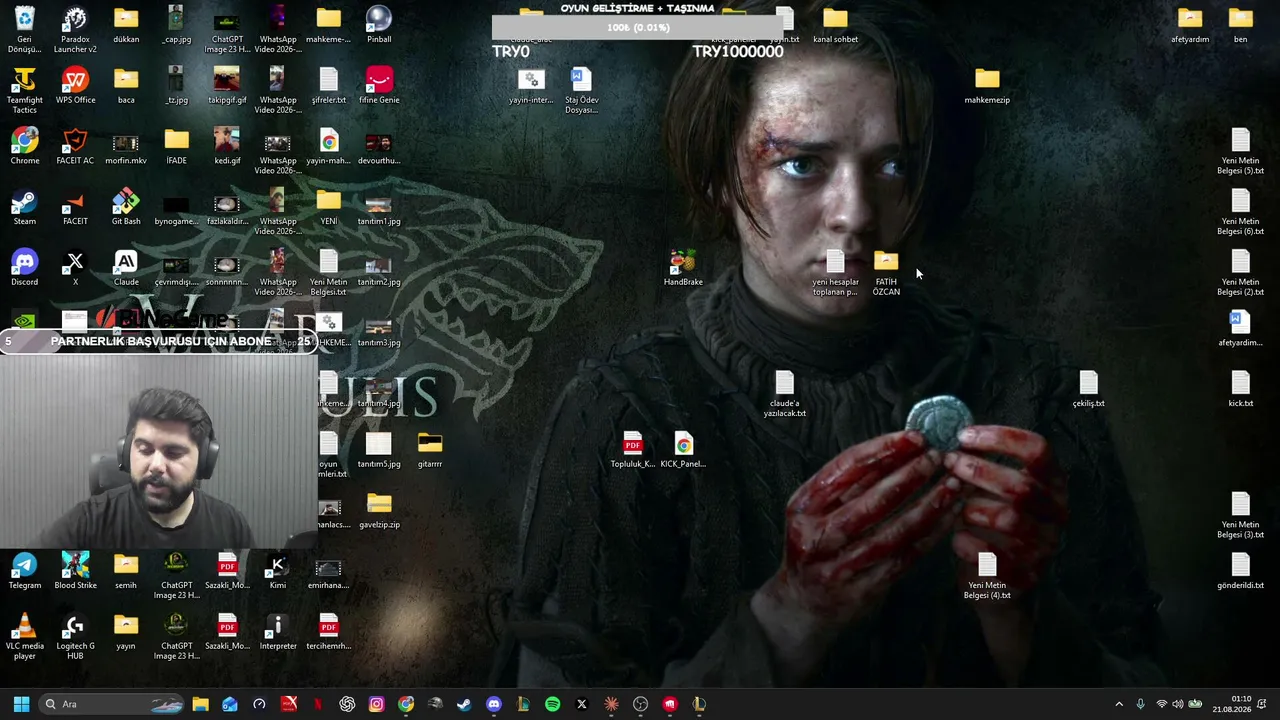
Task: Select the Topluluk_K PDF file
Action: click(x=632, y=450)
